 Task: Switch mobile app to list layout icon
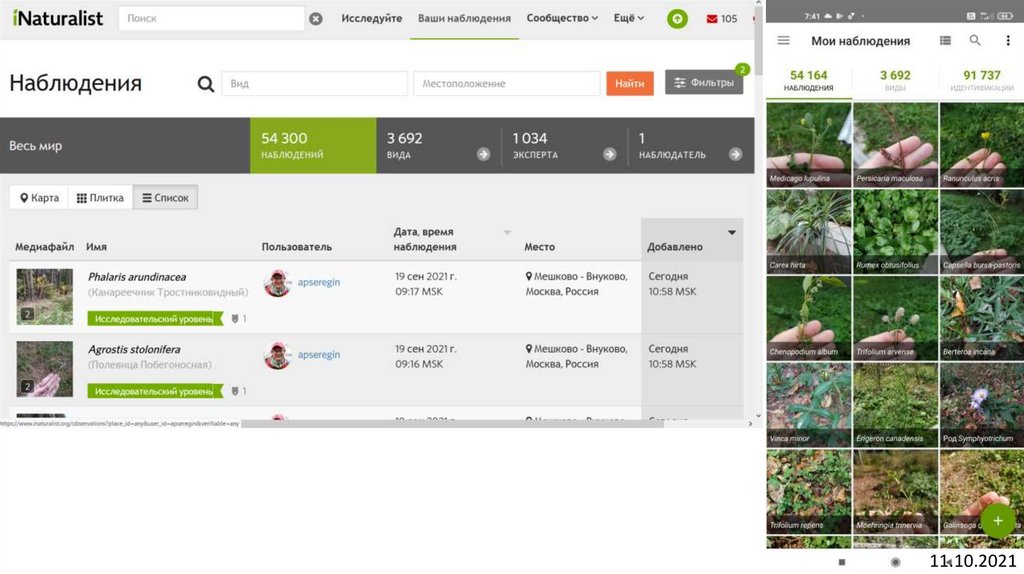point(945,40)
